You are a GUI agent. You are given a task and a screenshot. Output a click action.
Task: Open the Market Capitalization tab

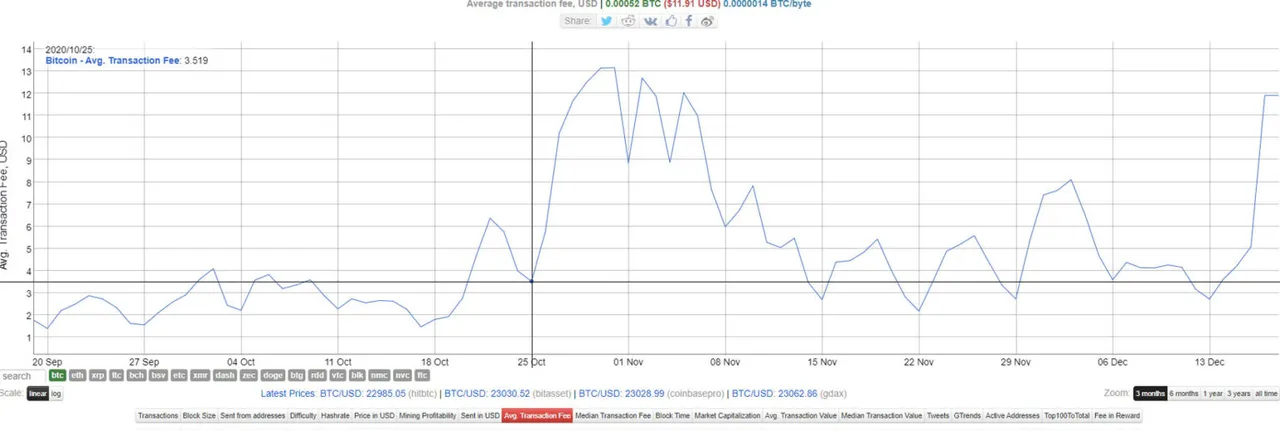(x=727, y=415)
